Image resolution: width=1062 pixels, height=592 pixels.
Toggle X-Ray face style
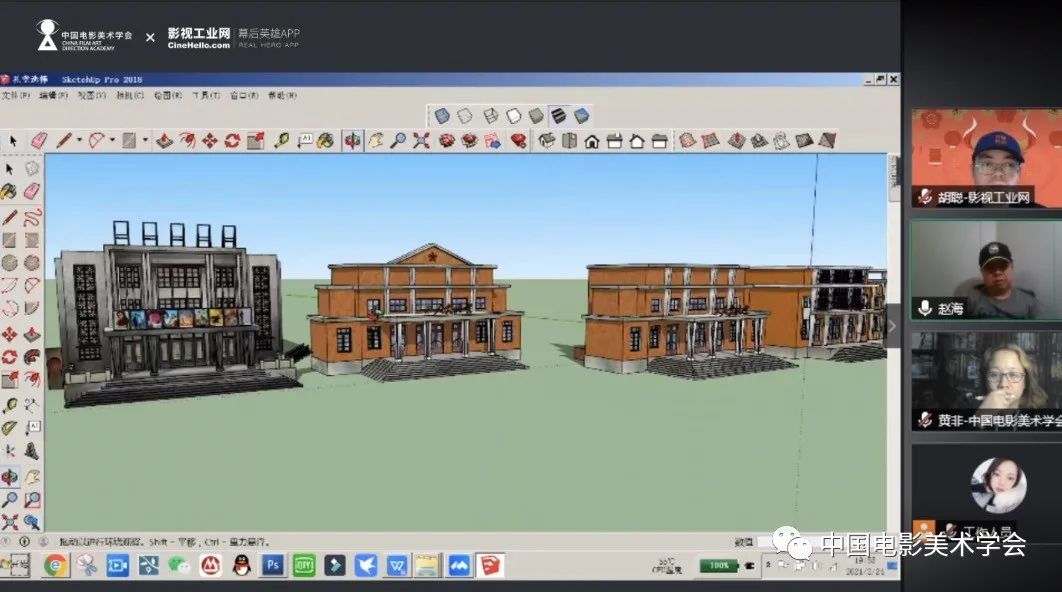point(442,116)
